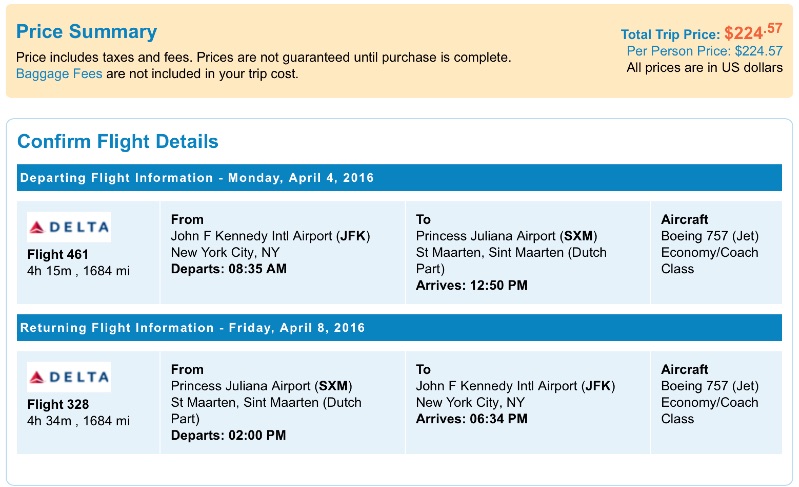Image resolution: width=799 pixels, height=487 pixels.
Task: Click the 4h 15m flight duration
Action: pyautogui.click(x=47, y=270)
